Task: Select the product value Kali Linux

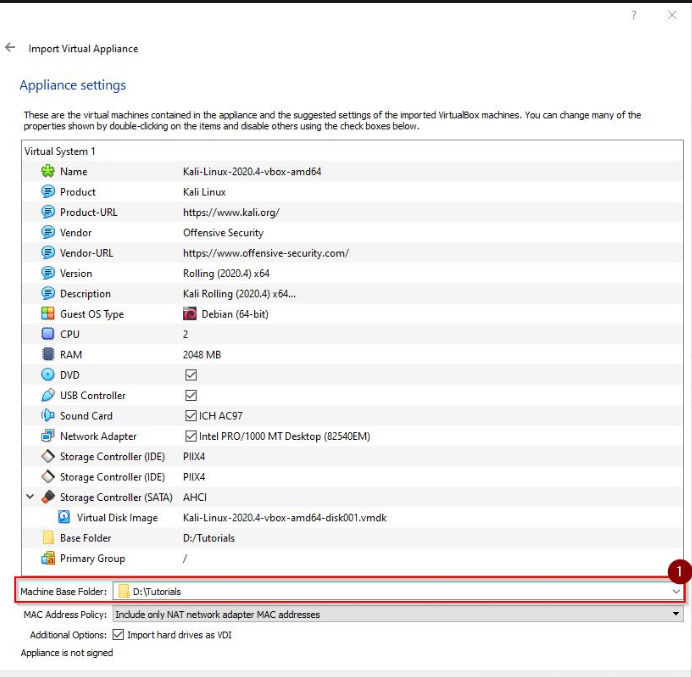Action: [204, 192]
